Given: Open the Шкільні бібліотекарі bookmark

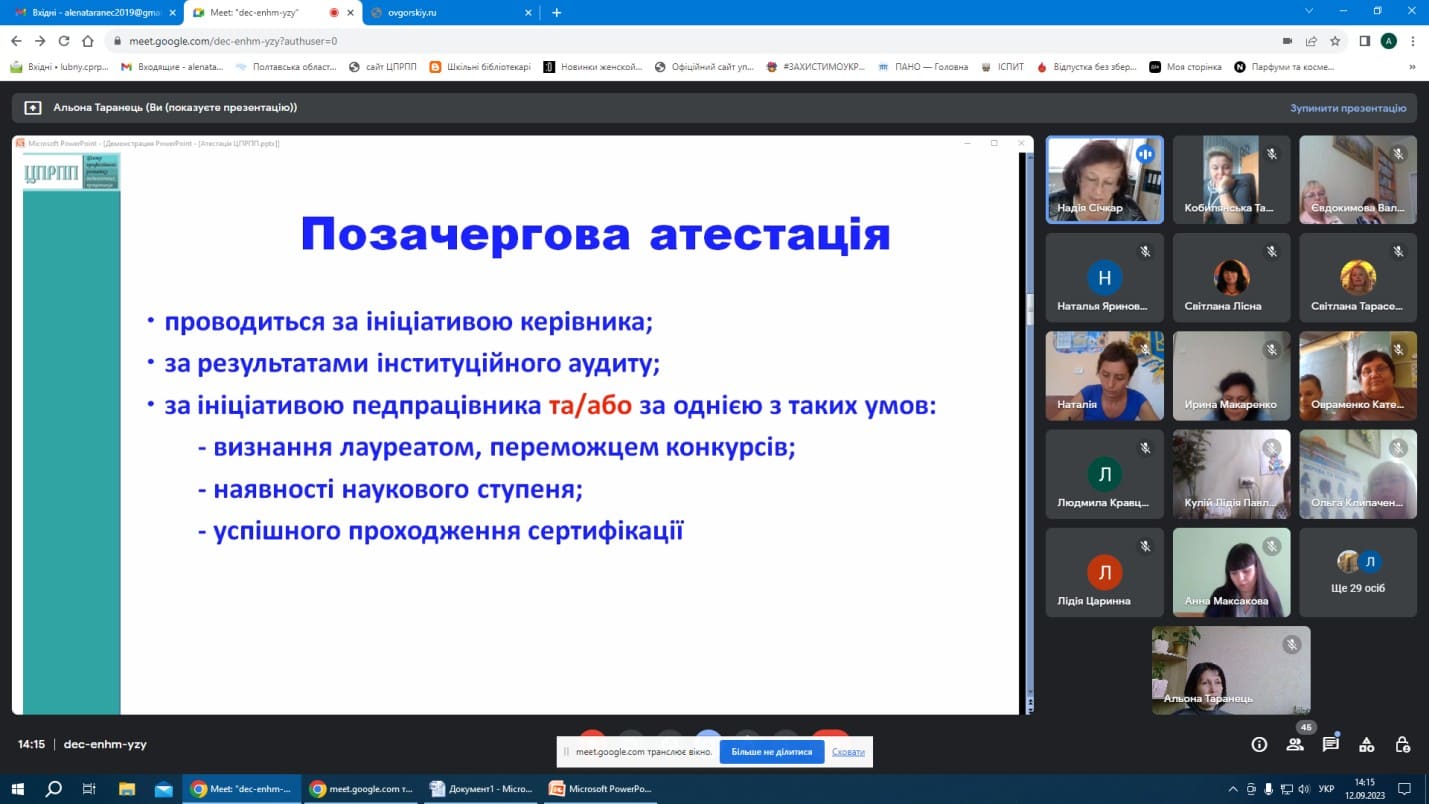Looking at the screenshot, I should [480, 67].
